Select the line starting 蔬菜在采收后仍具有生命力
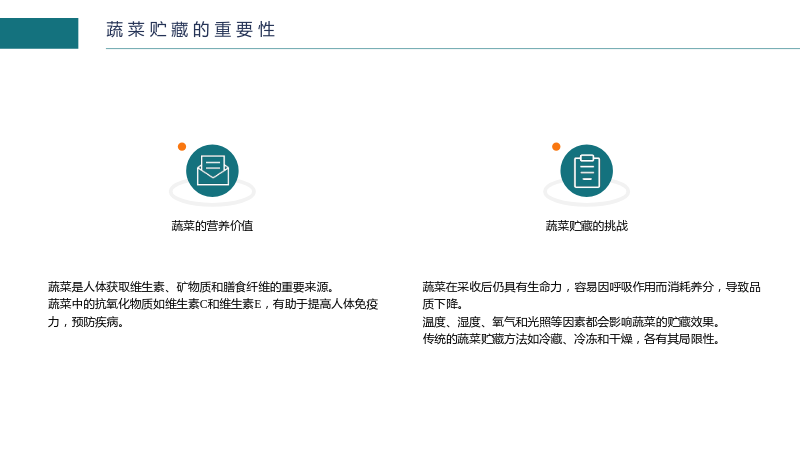The image size is (800, 450). click(x=591, y=287)
